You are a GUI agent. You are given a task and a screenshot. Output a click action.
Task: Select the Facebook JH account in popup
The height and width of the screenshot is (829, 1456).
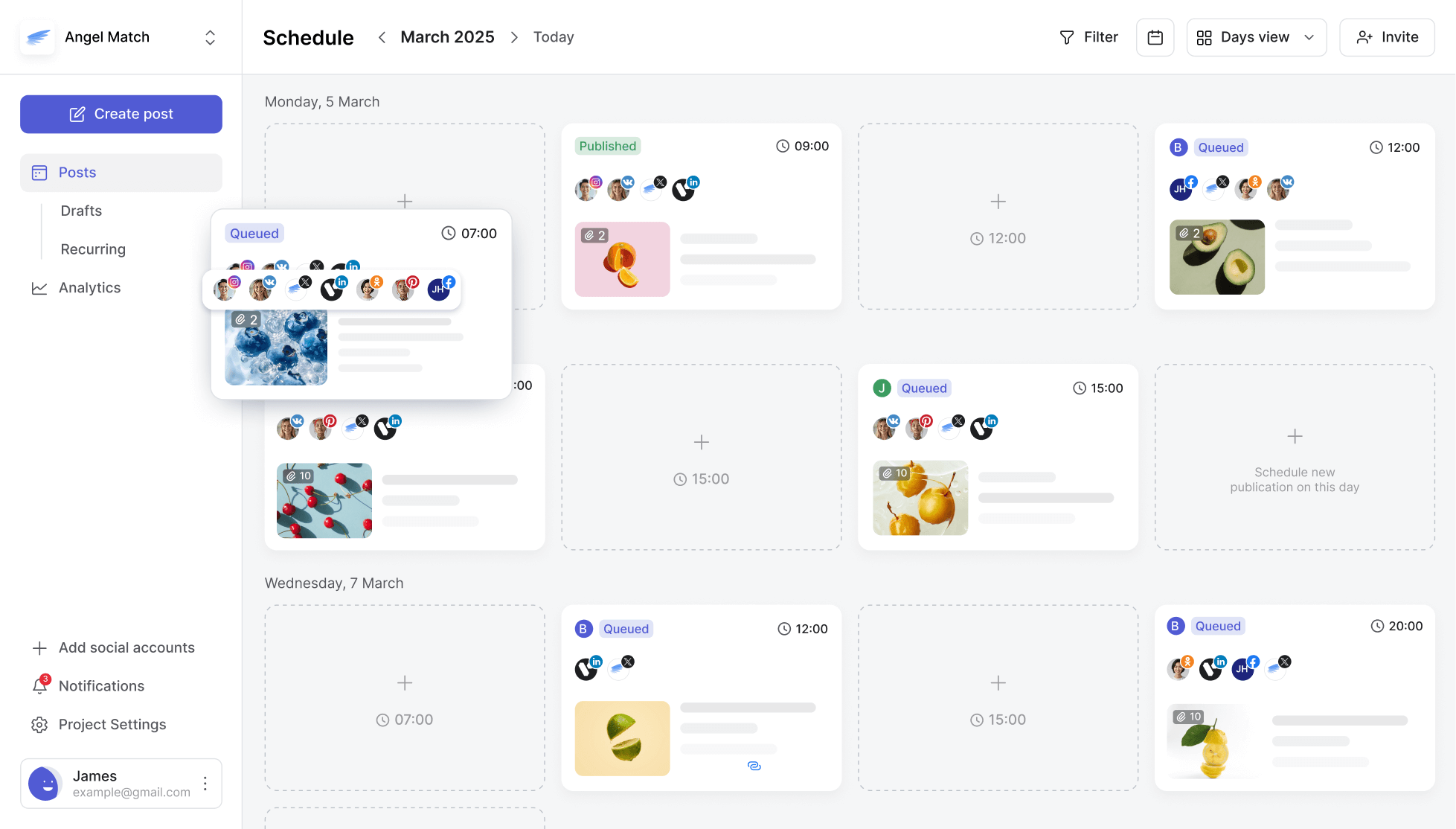tap(440, 288)
